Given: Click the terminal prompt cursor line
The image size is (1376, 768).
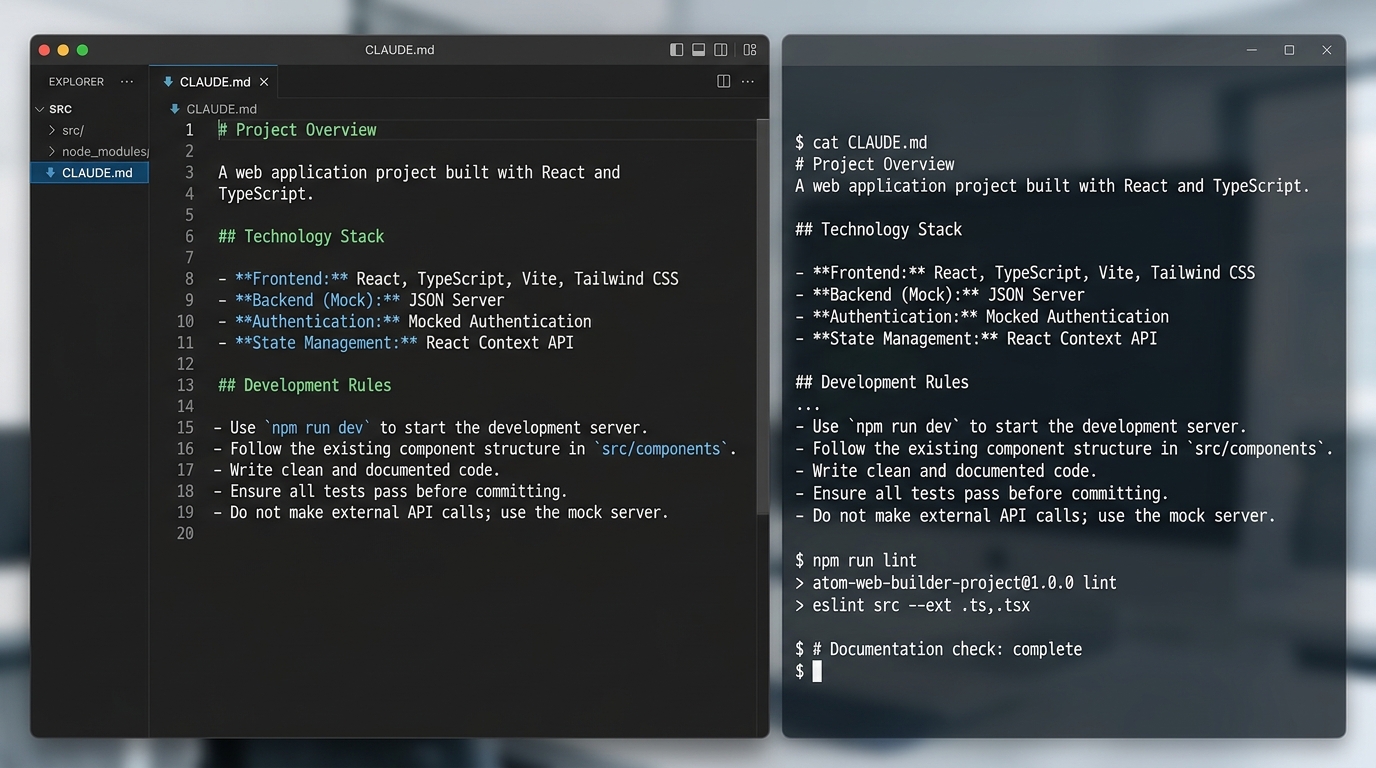Looking at the screenshot, I should [x=817, y=671].
